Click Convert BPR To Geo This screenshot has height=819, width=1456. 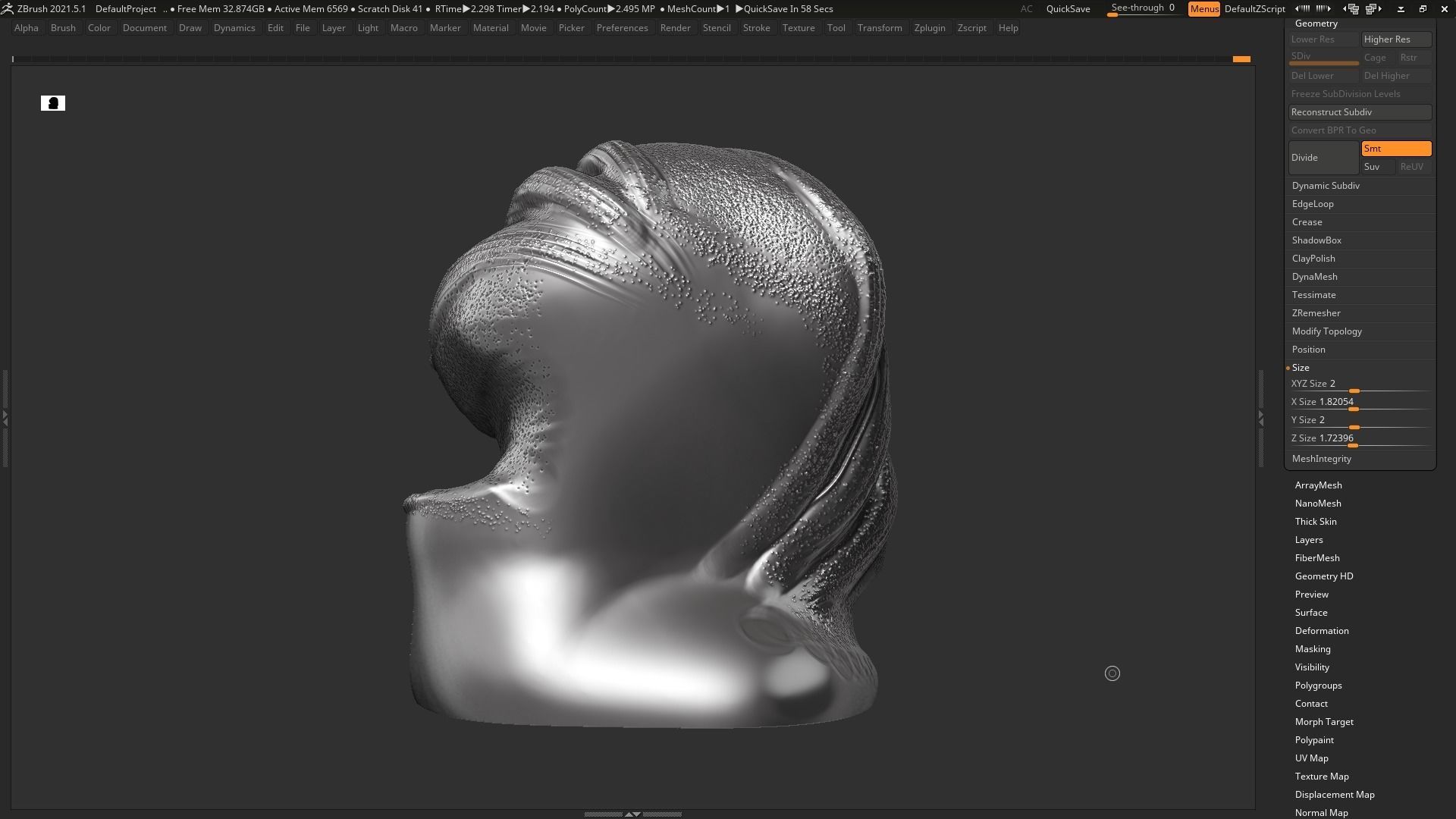click(1360, 130)
